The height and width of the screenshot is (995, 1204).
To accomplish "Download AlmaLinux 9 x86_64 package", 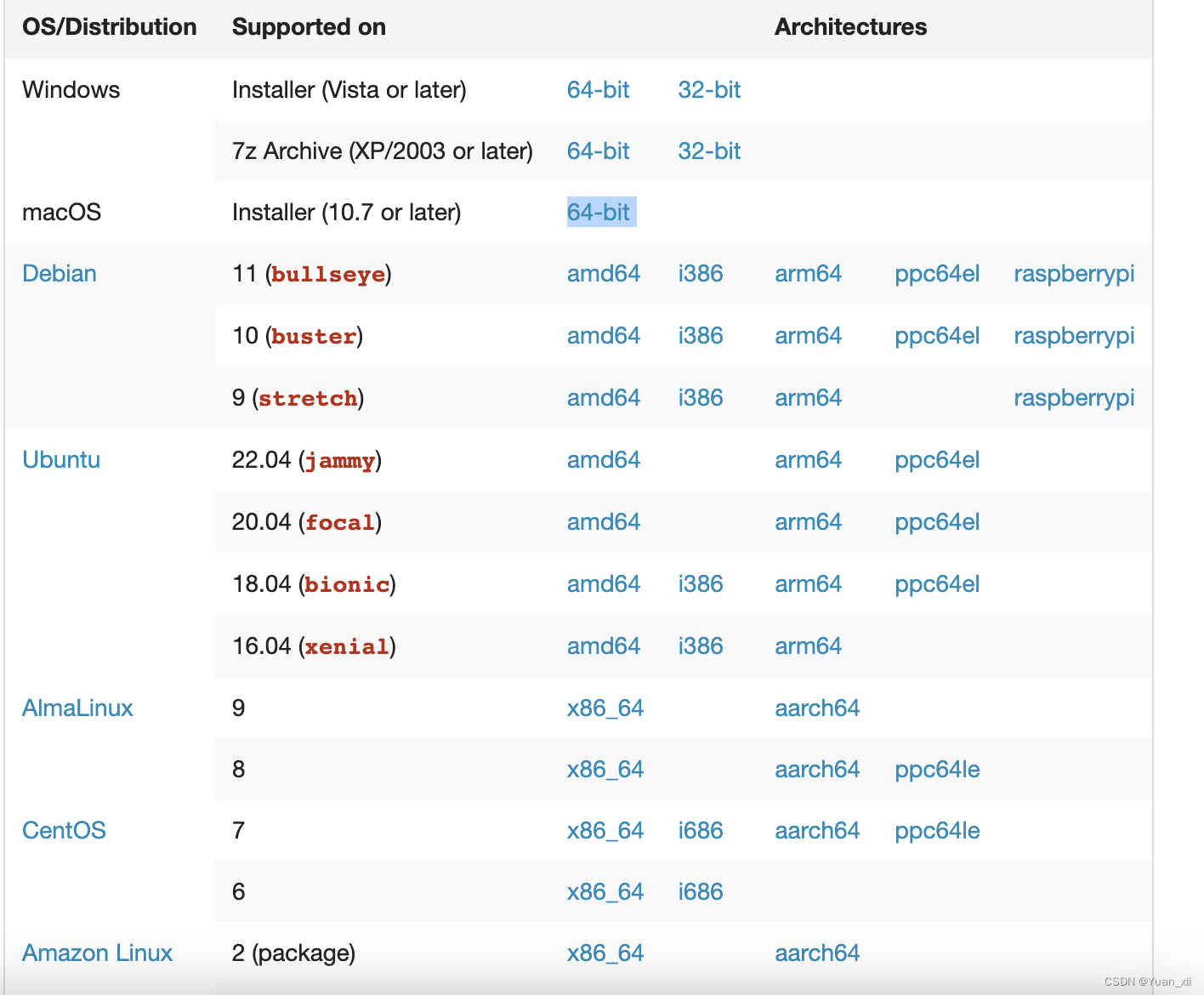I will pos(605,708).
